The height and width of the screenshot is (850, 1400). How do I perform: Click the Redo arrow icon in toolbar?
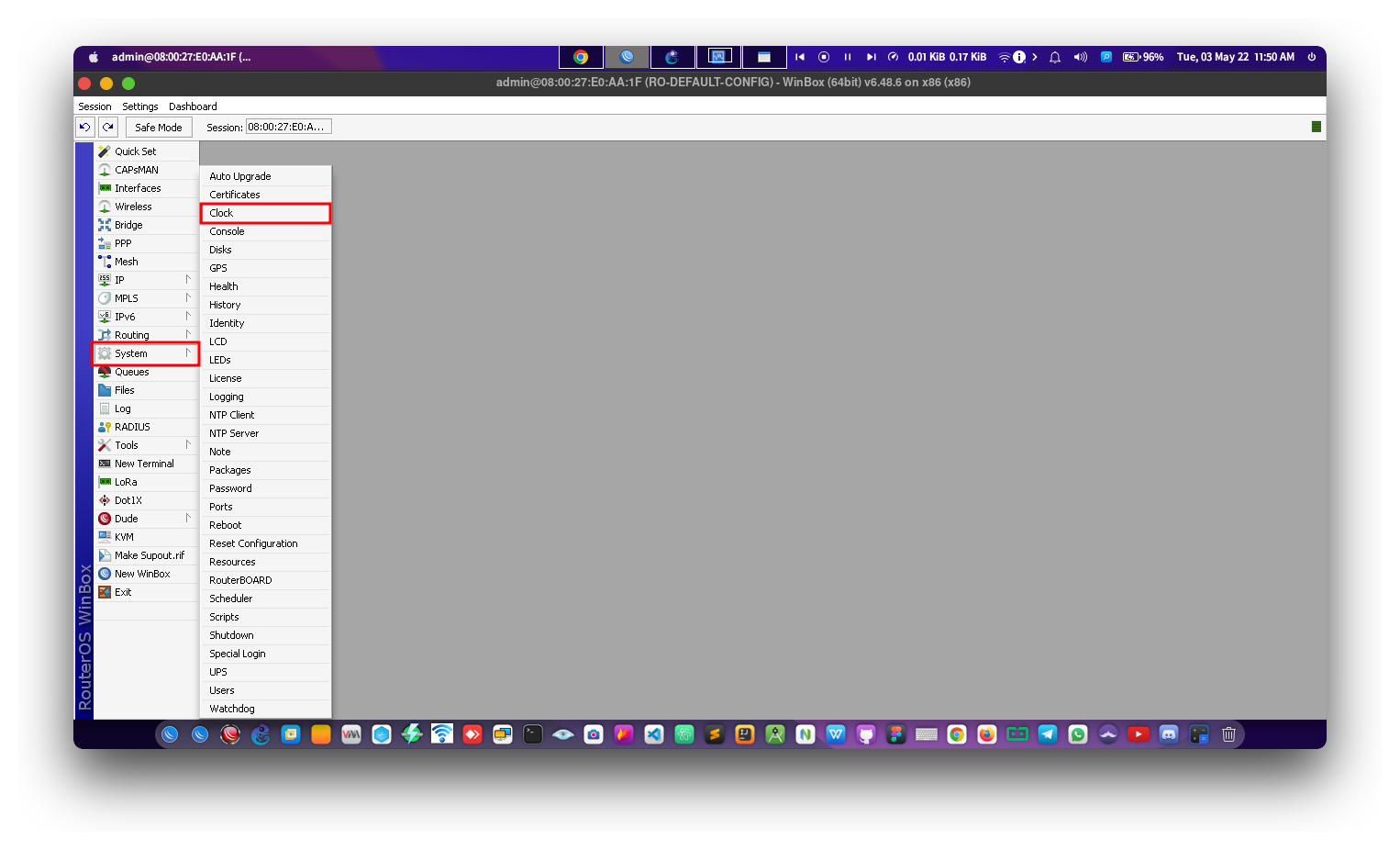coord(108,128)
